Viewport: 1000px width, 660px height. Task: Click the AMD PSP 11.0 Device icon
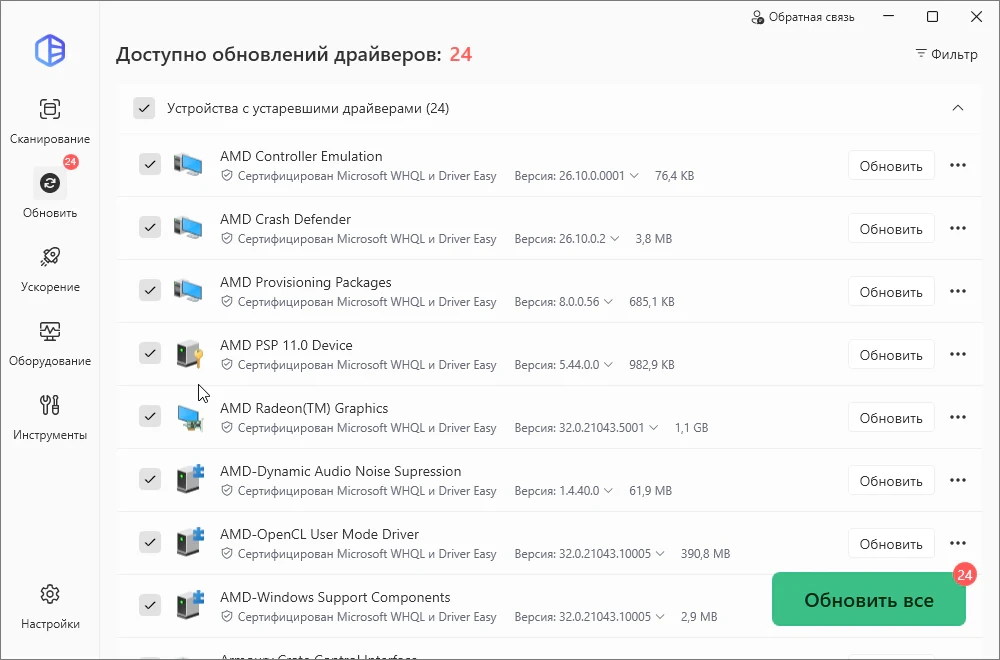(x=189, y=354)
